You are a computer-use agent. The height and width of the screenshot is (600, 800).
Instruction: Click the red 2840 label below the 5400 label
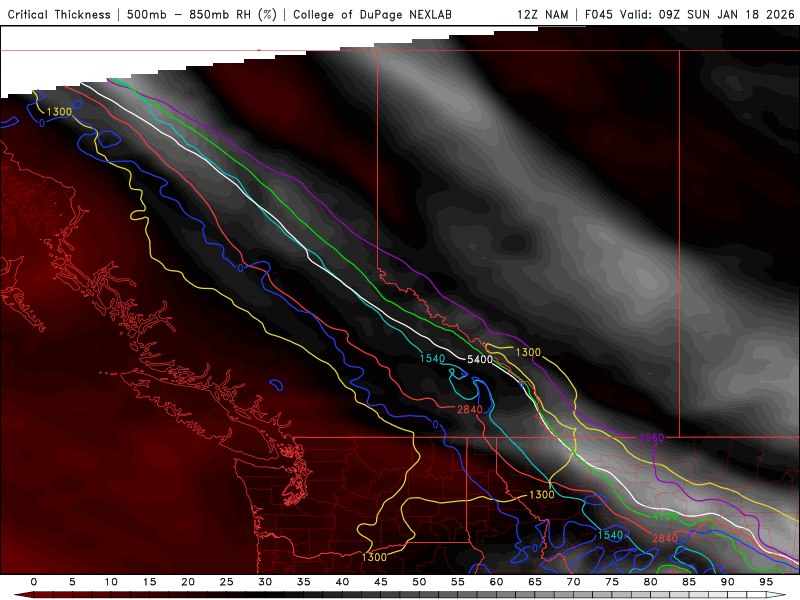(x=470, y=409)
